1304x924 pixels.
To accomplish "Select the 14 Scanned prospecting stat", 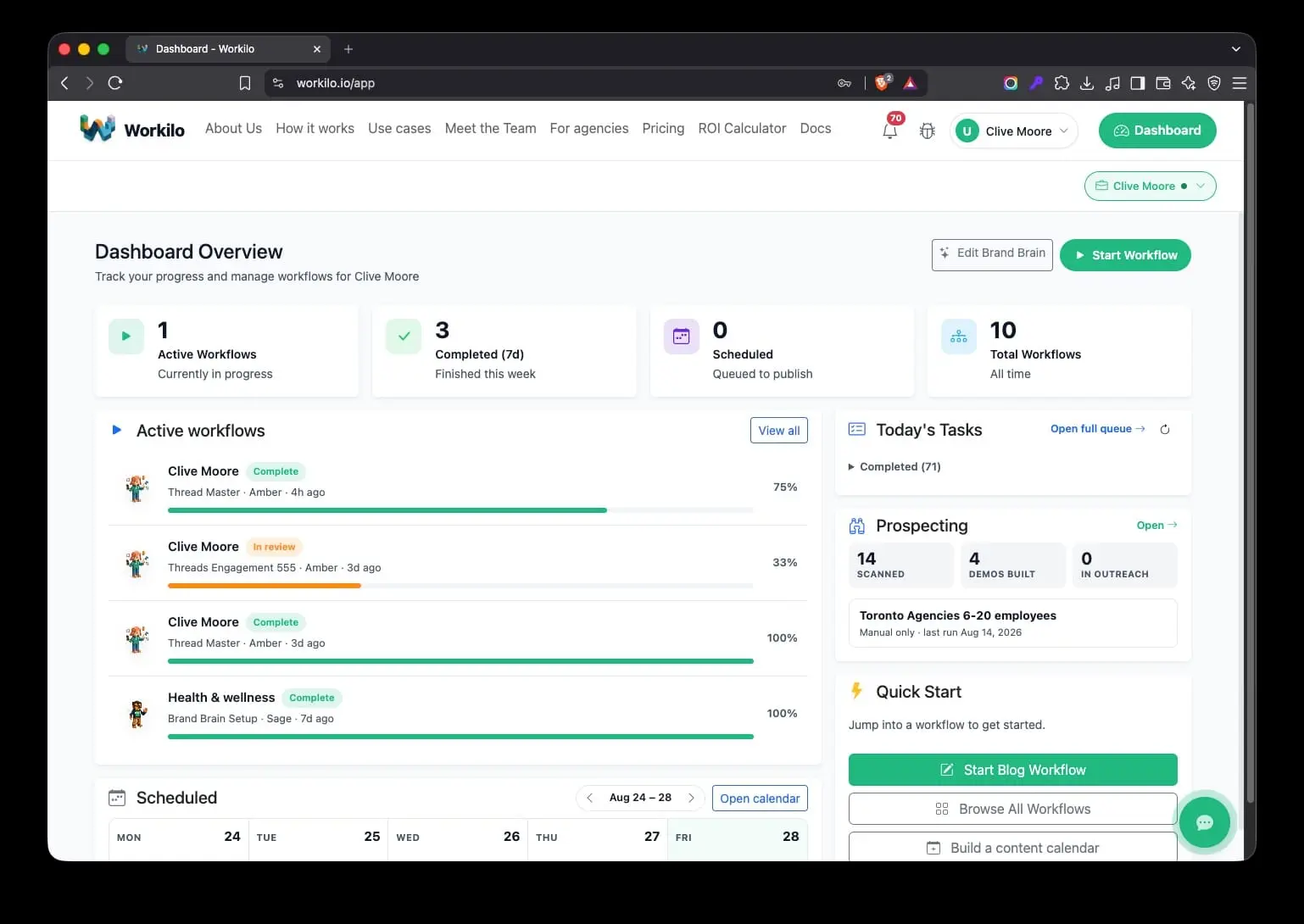I will click(901, 565).
